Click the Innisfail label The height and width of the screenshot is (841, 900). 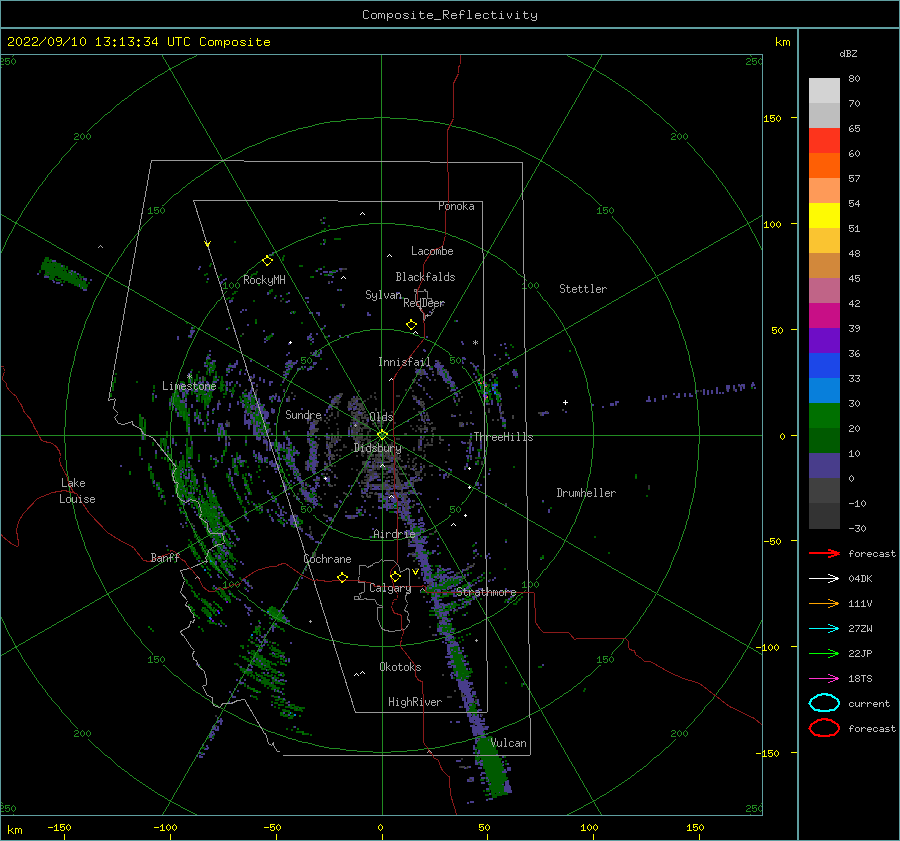pyautogui.click(x=404, y=362)
